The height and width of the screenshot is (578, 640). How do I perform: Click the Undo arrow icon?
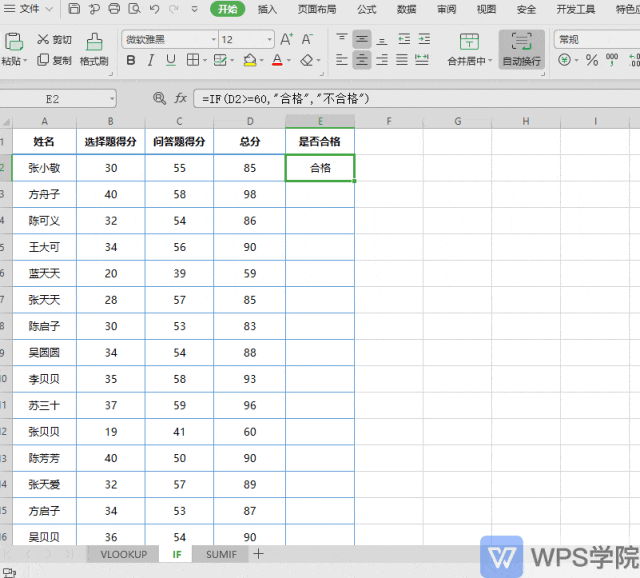(x=154, y=9)
